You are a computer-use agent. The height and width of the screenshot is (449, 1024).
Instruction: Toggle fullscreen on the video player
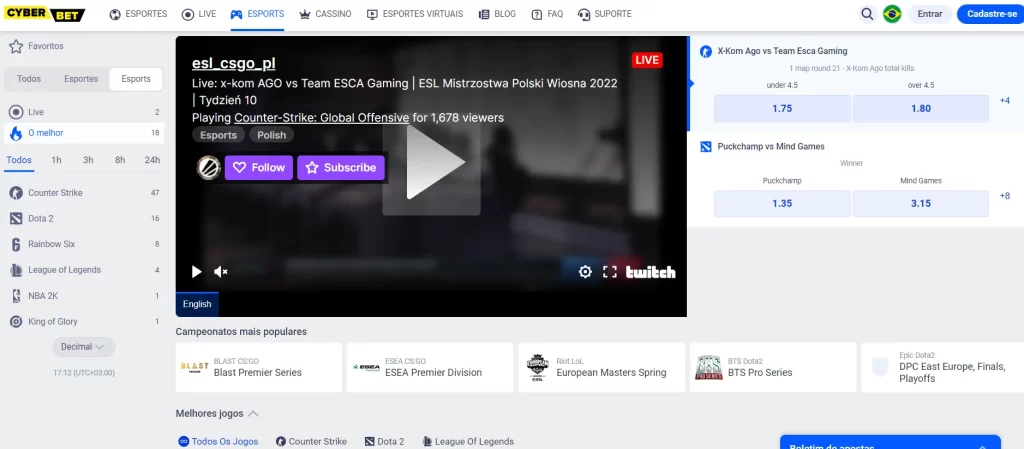pos(609,272)
